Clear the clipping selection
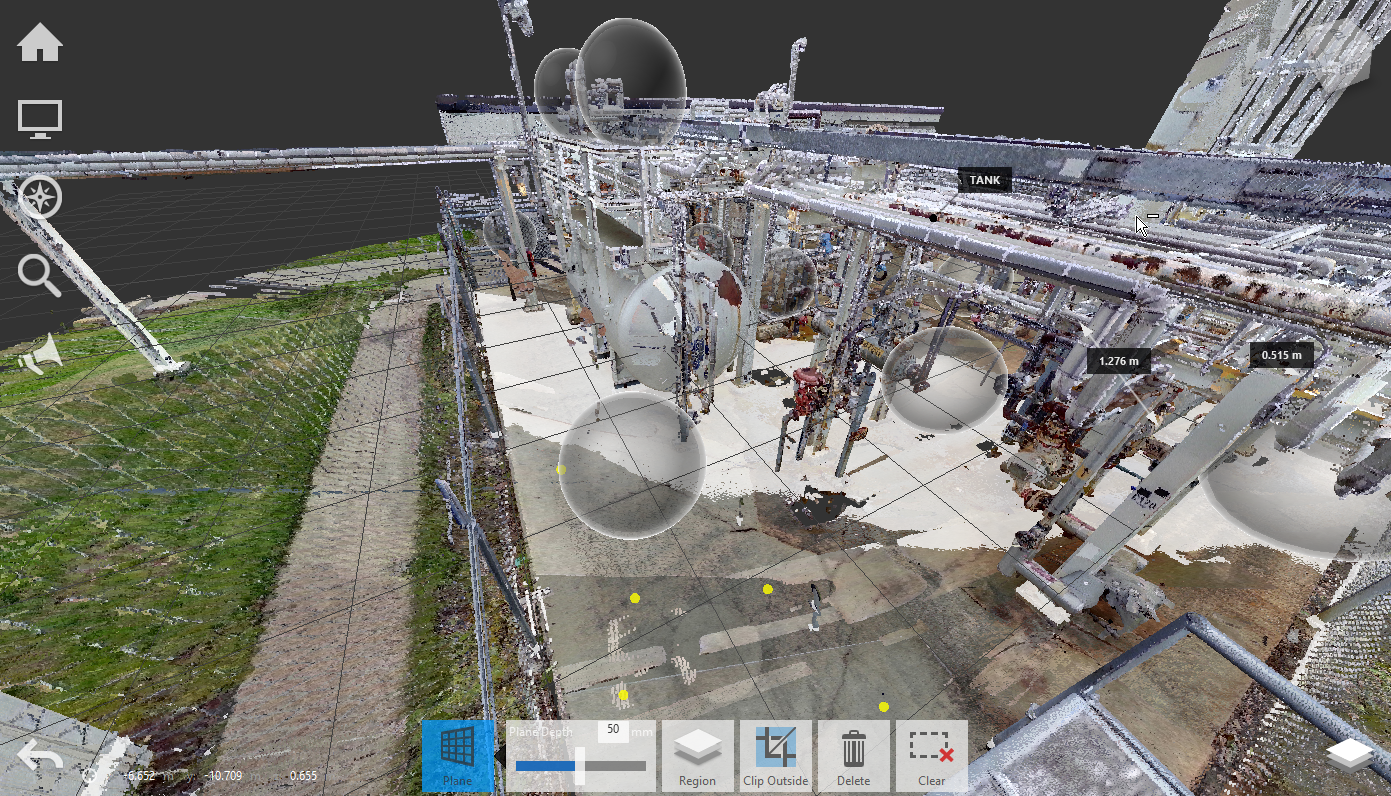This screenshot has height=796, width=1391. click(931, 756)
